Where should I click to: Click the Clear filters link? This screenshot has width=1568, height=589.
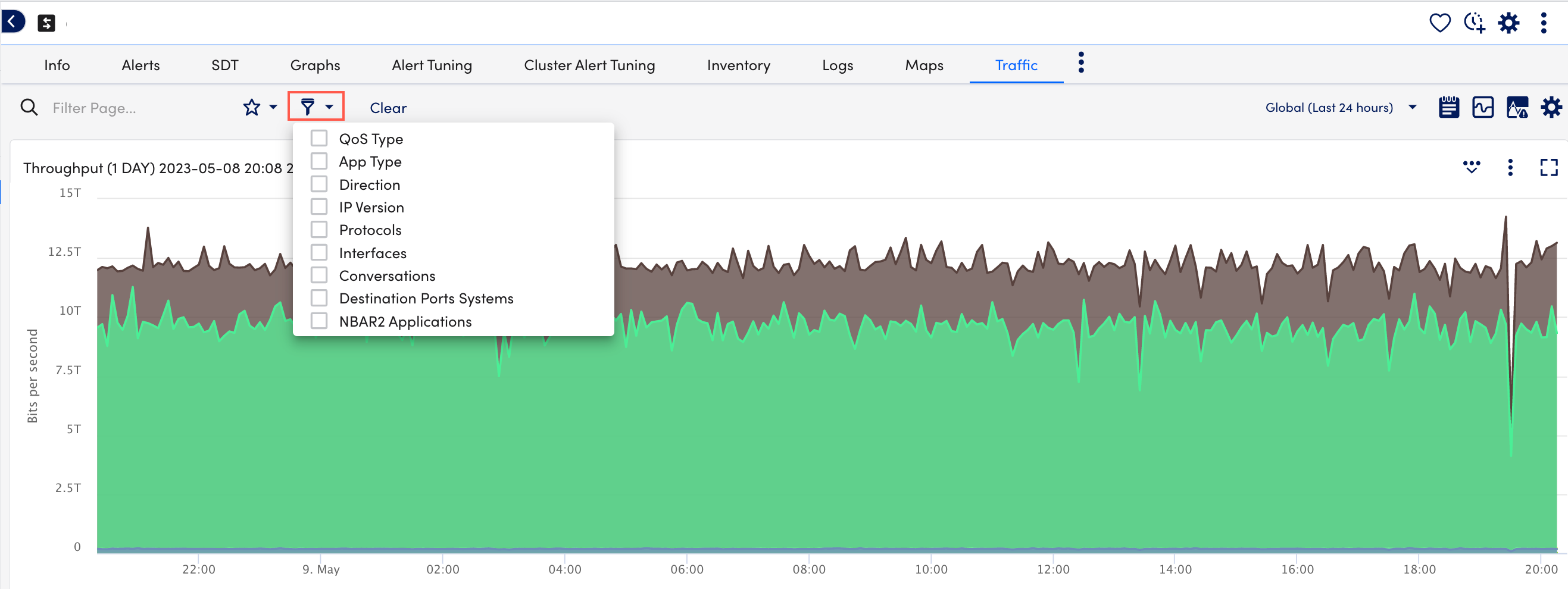point(388,108)
